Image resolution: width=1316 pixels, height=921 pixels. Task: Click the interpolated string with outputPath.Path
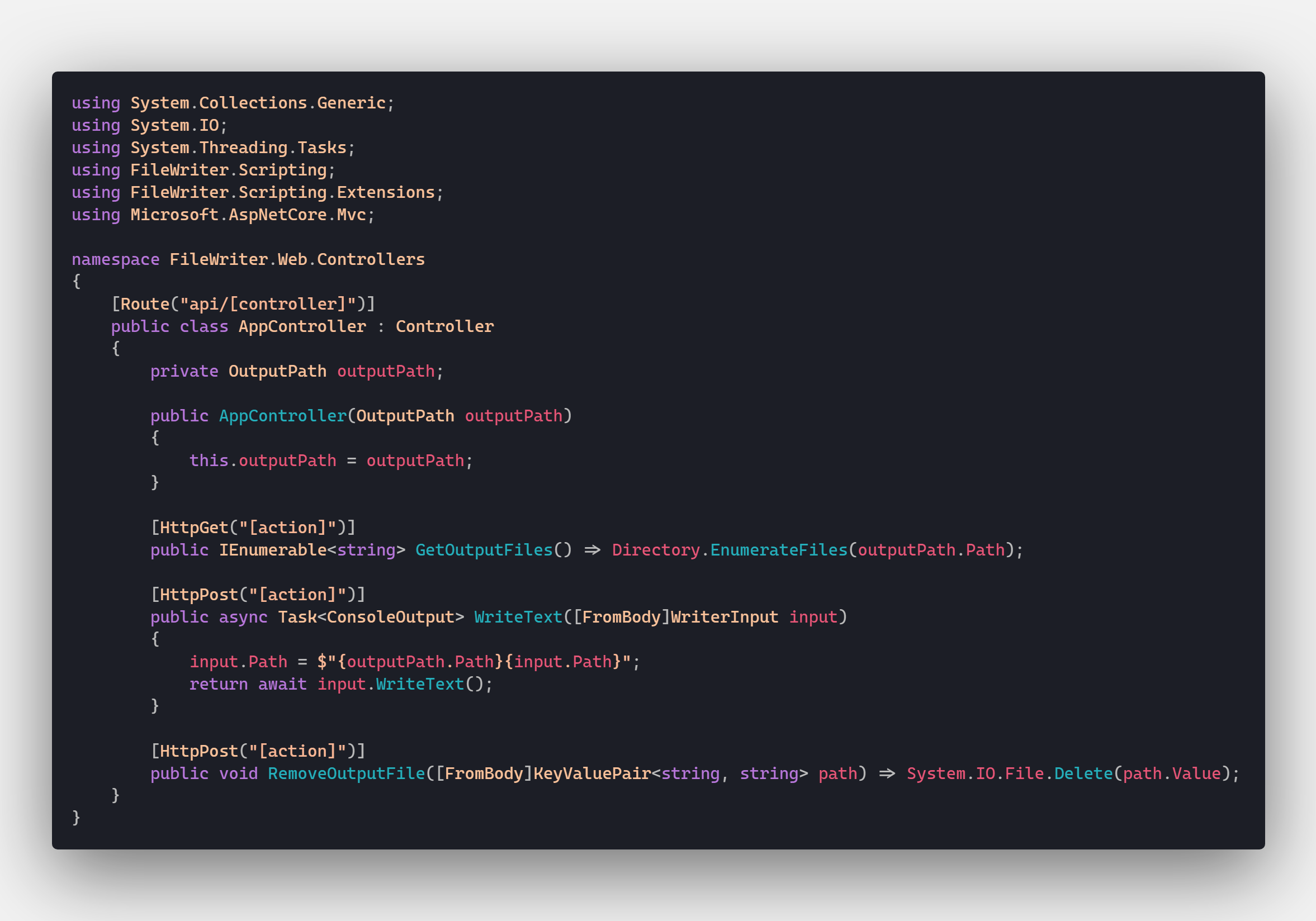(474, 661)
